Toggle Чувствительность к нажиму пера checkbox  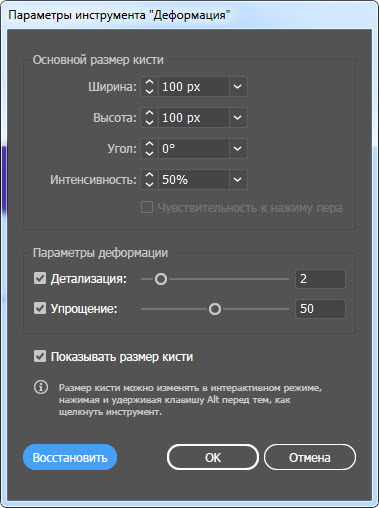pyautogui.click(x=147, y=207)
